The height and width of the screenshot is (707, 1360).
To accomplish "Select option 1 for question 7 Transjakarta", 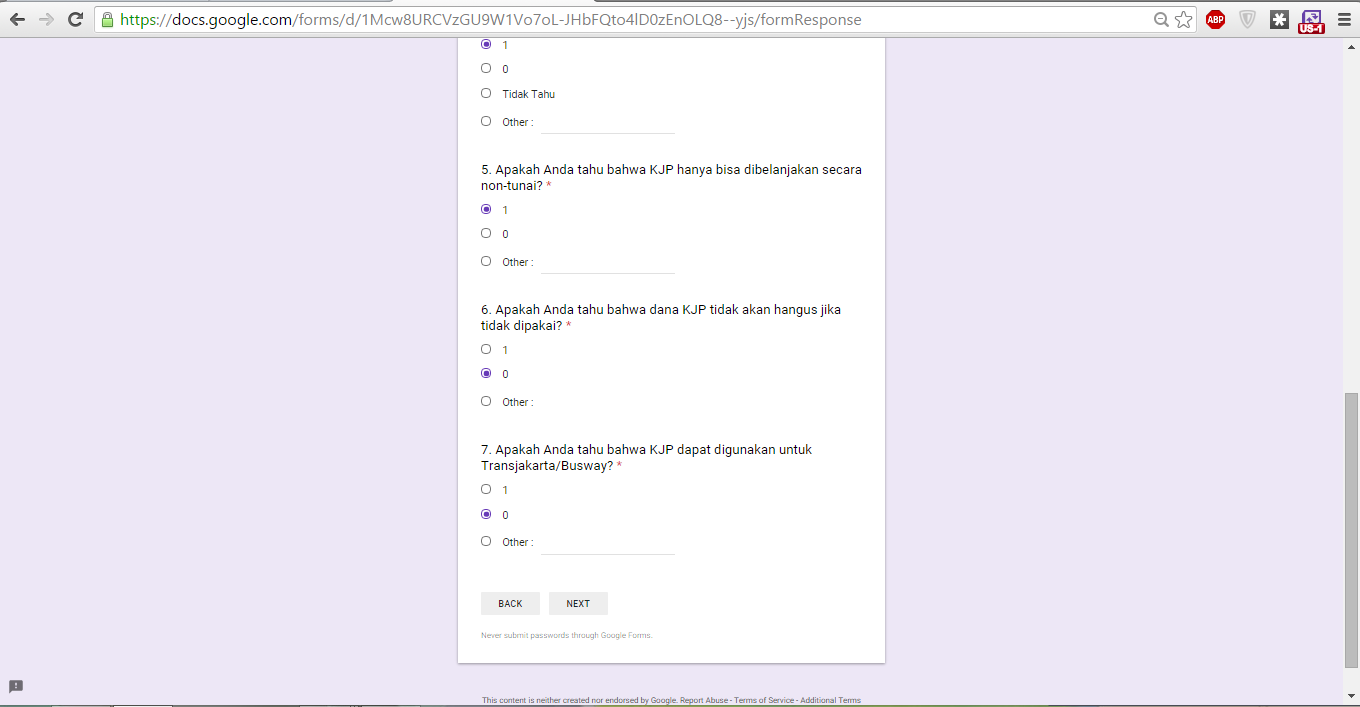I will tap(486, 489).
